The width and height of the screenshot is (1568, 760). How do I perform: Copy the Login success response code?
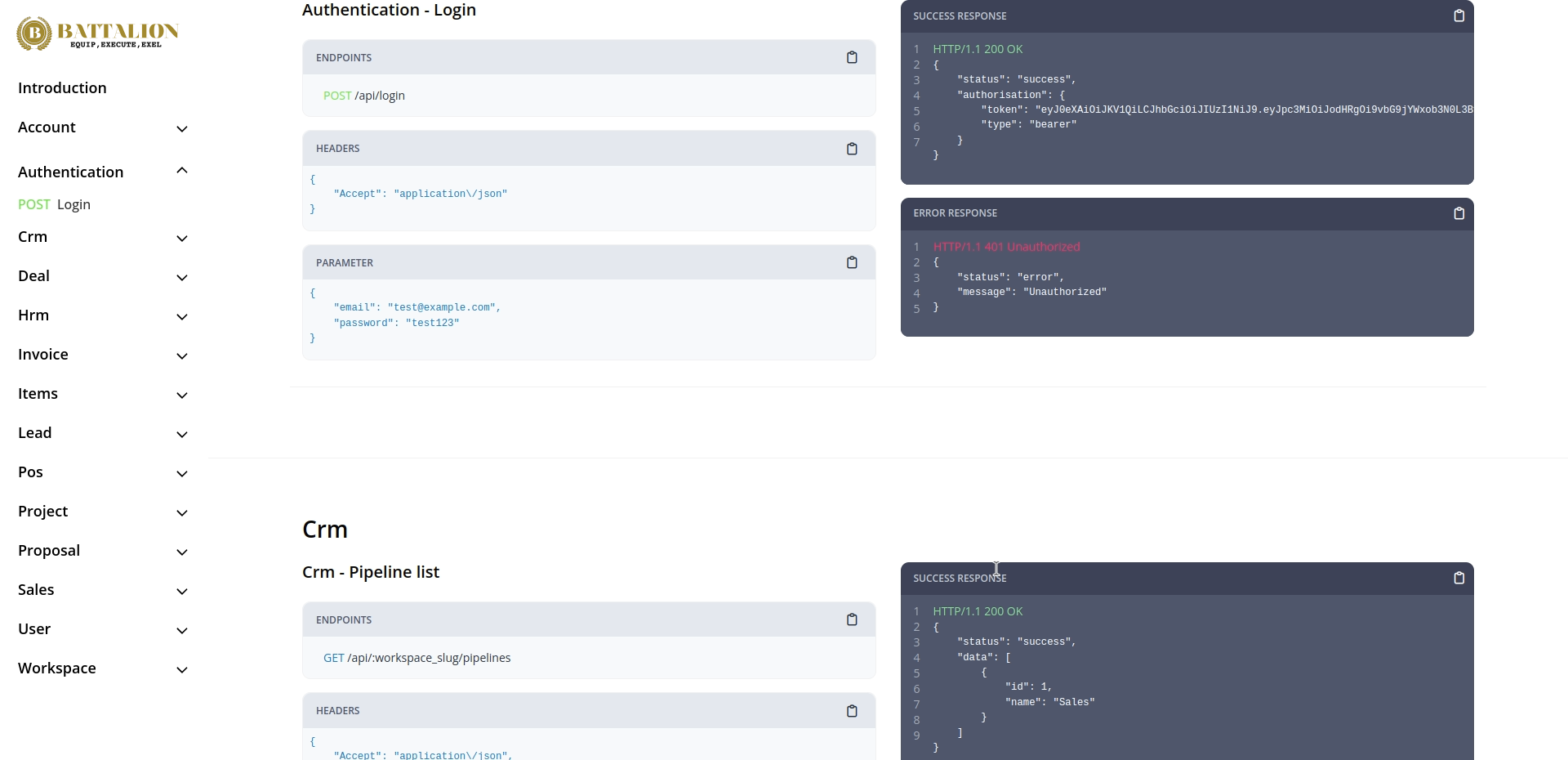pyautogui.click(x=1459, y=16)
